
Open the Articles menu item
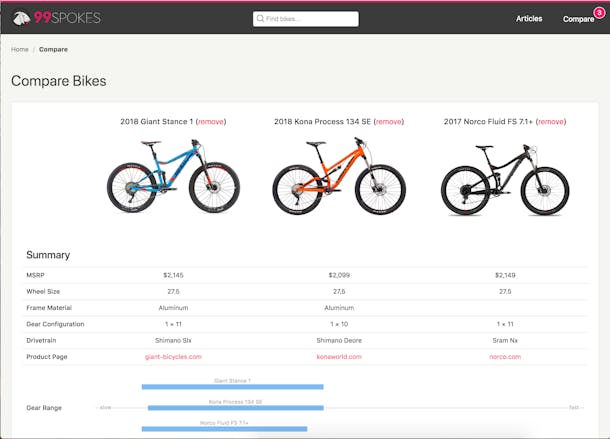(x=529, y=19)
